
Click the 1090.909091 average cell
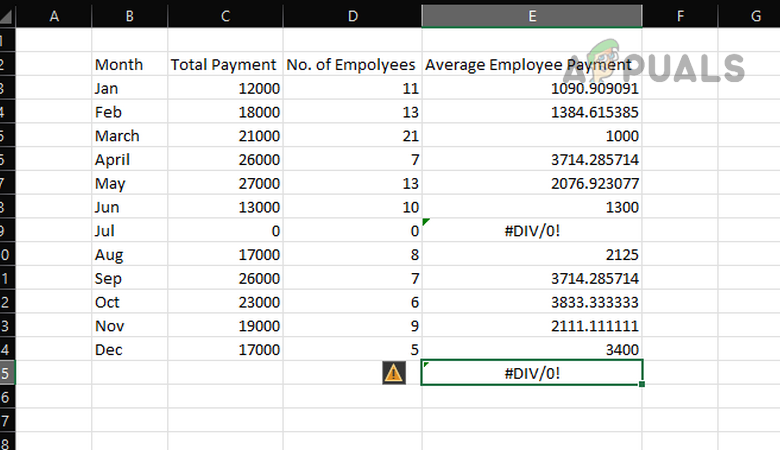532,89
